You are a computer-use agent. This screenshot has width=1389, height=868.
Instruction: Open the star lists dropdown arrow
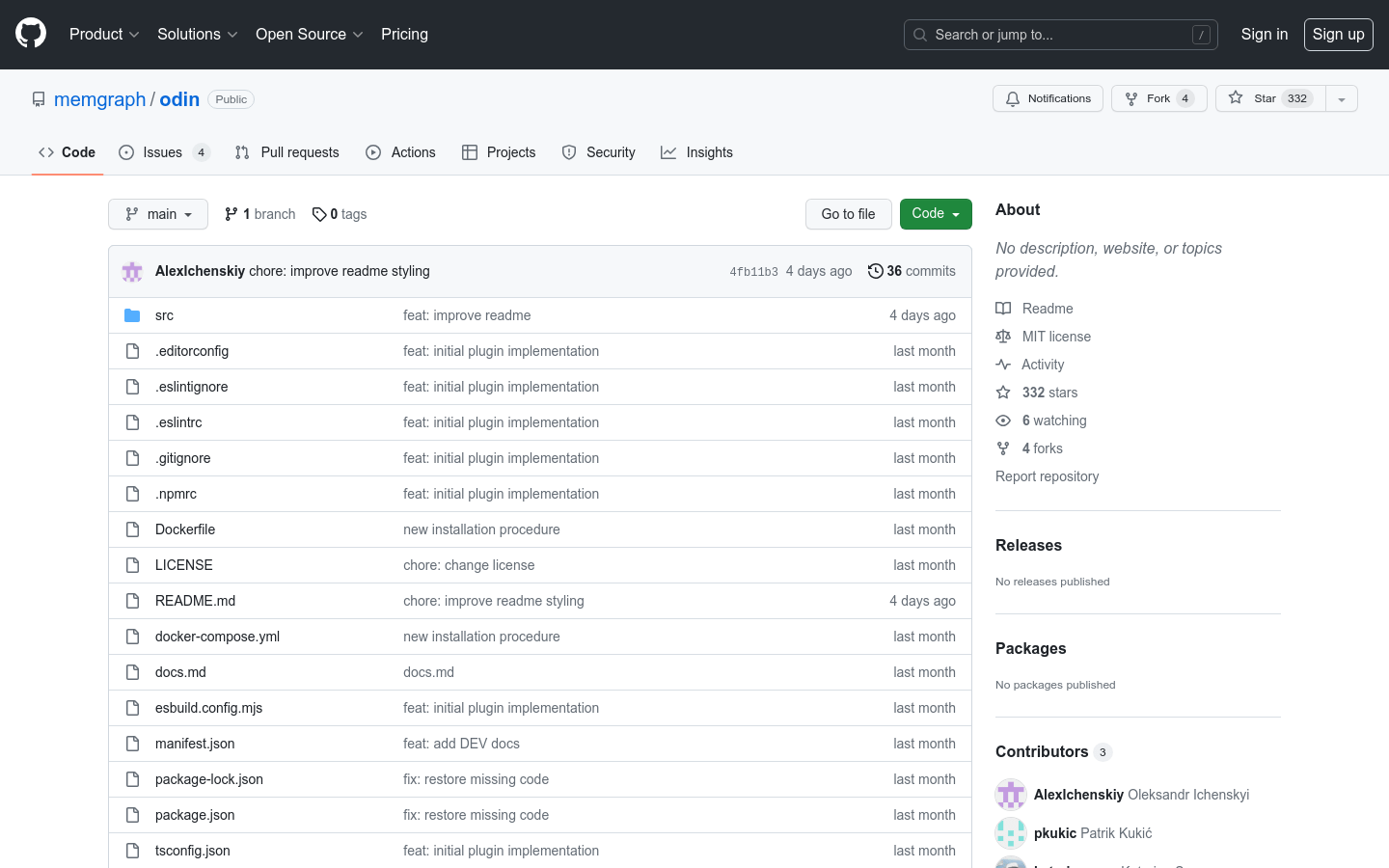[1342, 98]
